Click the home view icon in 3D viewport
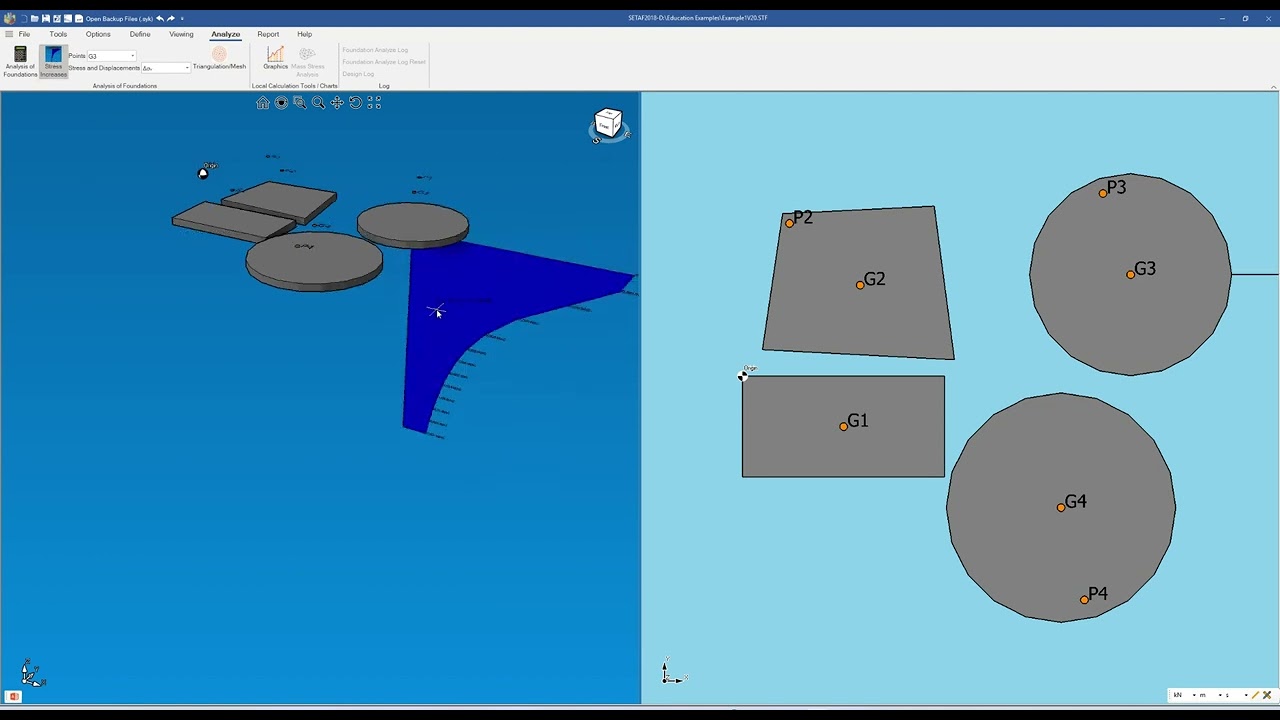The image size is (1280, 720). pyautogui.click(x=263, y=103)
